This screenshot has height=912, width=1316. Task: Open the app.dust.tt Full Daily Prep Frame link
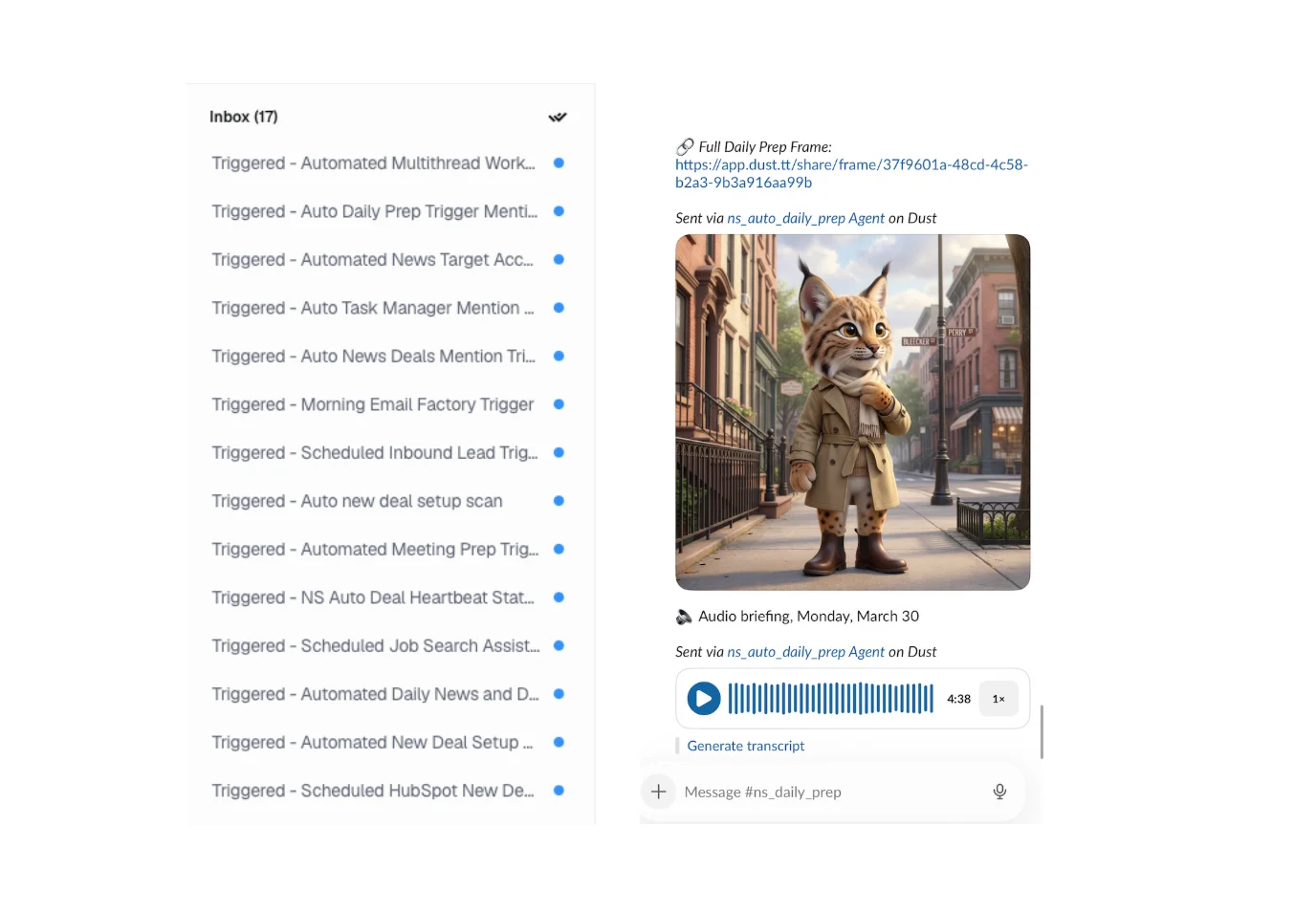click(x=851, y=173)
